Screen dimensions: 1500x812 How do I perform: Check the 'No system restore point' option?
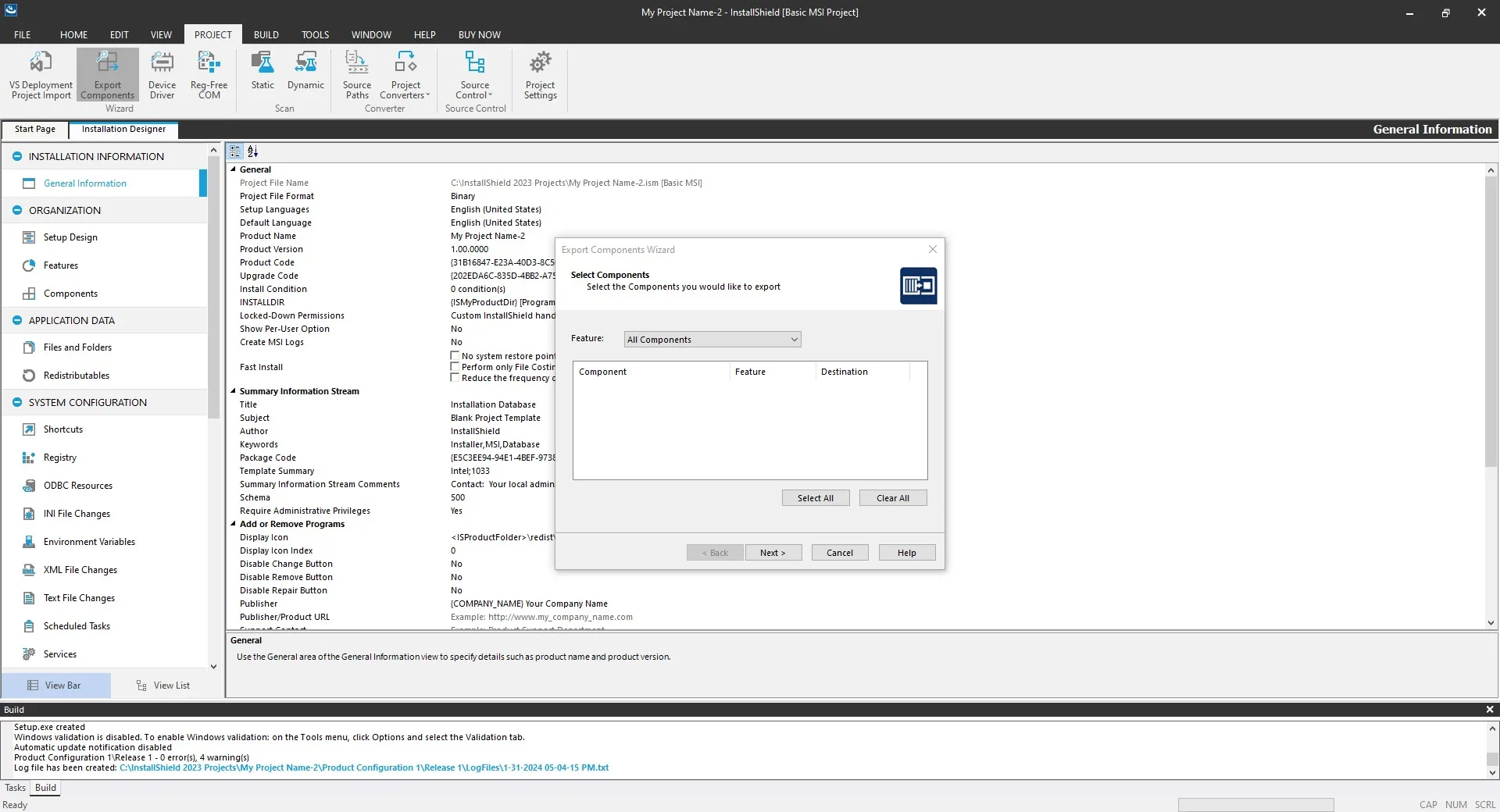pos(455,356)
